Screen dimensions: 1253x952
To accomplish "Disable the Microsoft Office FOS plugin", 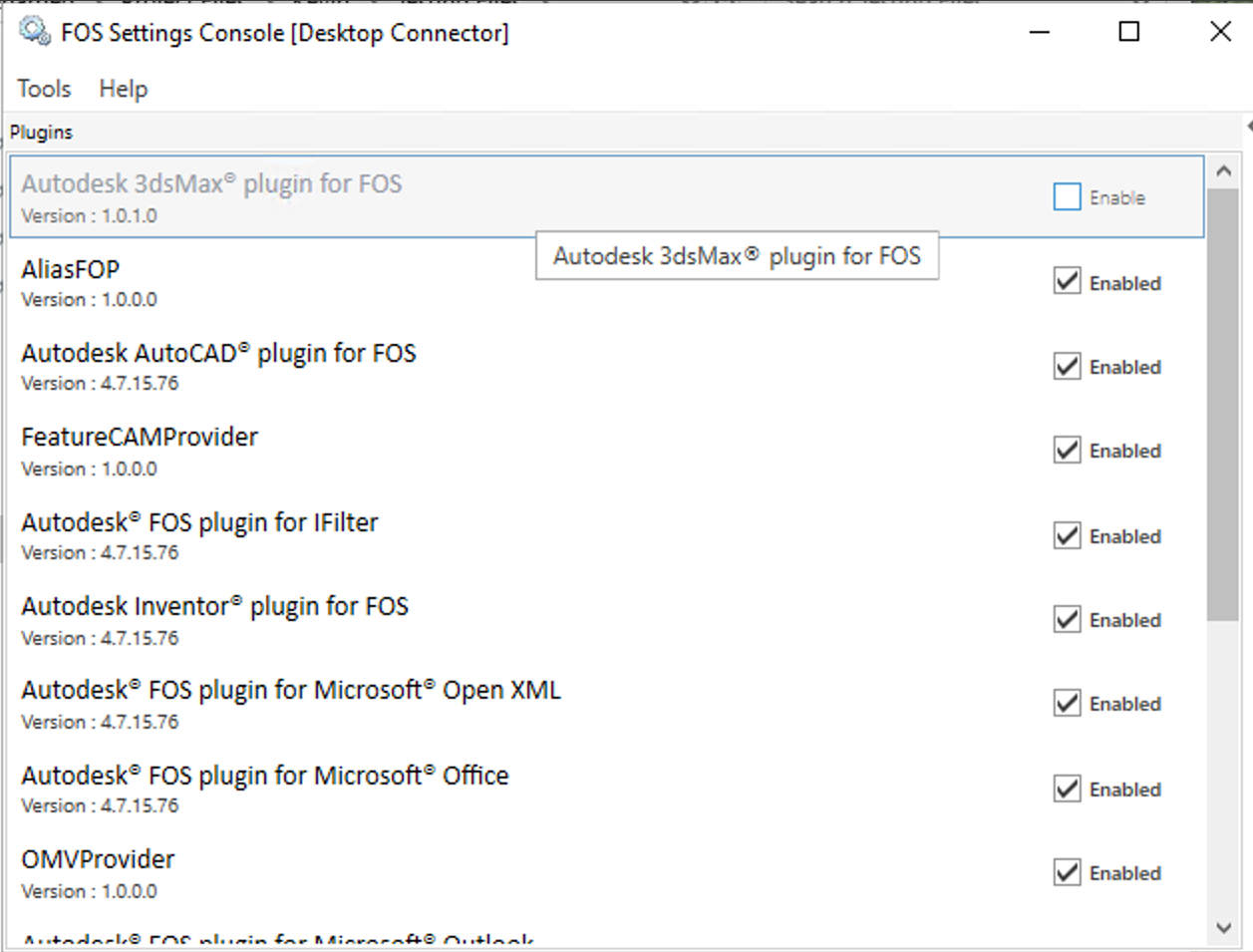I will click(x=1066, y=789).
